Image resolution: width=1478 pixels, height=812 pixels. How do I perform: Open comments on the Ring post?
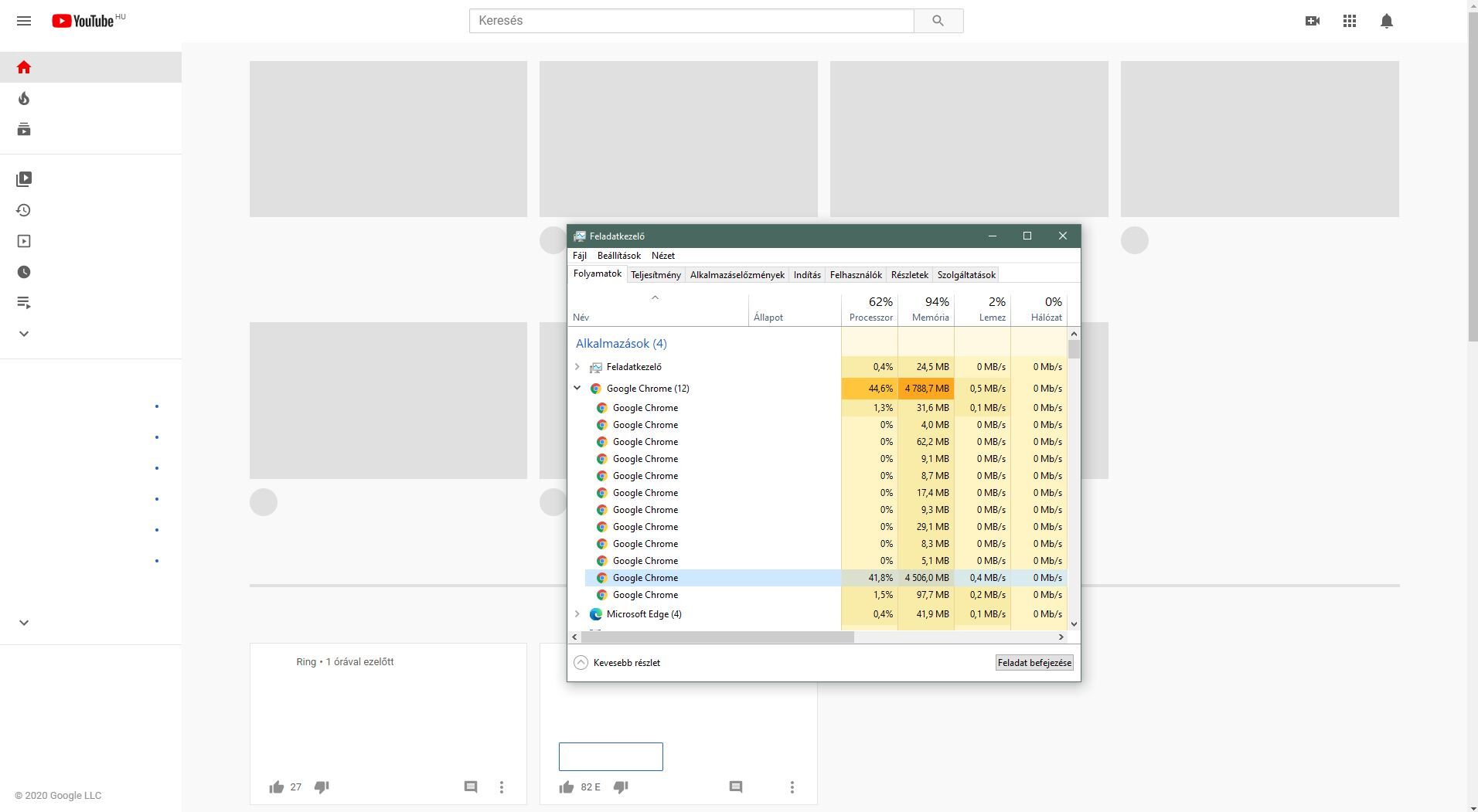(x=471, y=787)
